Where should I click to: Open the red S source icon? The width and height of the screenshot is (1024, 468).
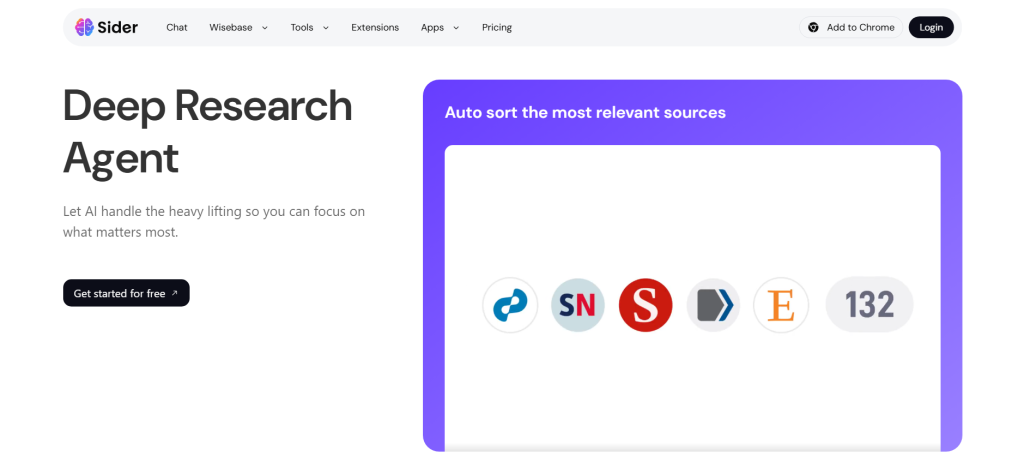tap(645, 305)
